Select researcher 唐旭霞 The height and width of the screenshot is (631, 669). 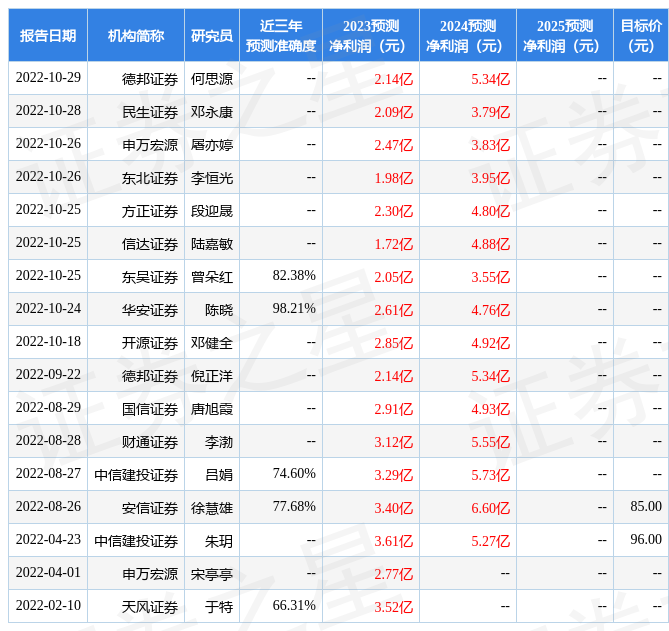(x=212, y=409)
